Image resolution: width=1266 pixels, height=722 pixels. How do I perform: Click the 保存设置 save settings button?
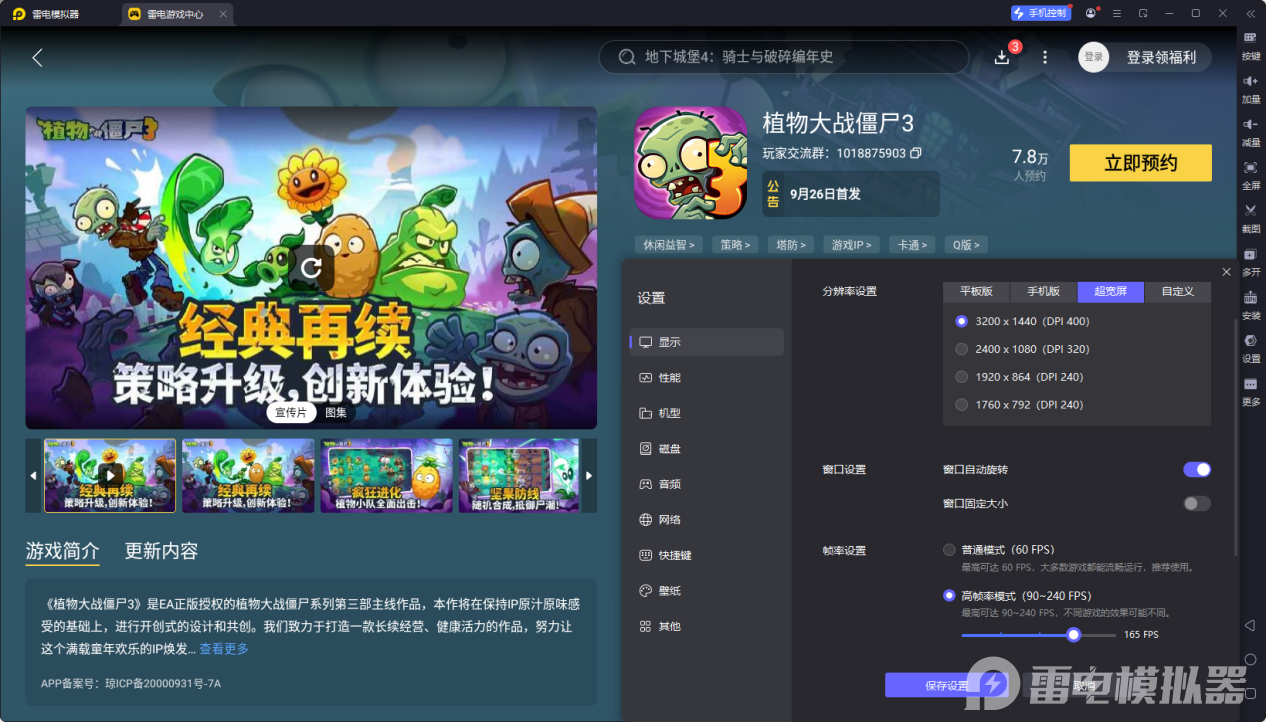[x=947, y=685]
